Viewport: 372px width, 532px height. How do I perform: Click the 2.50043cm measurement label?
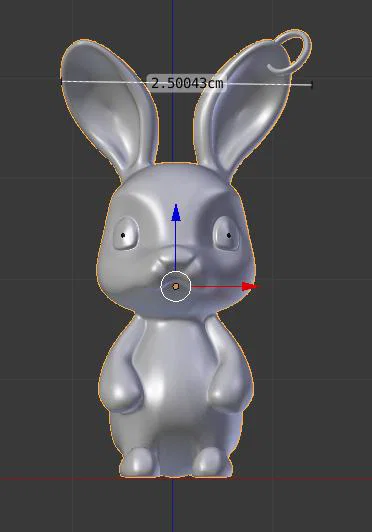tap(187, 83)
